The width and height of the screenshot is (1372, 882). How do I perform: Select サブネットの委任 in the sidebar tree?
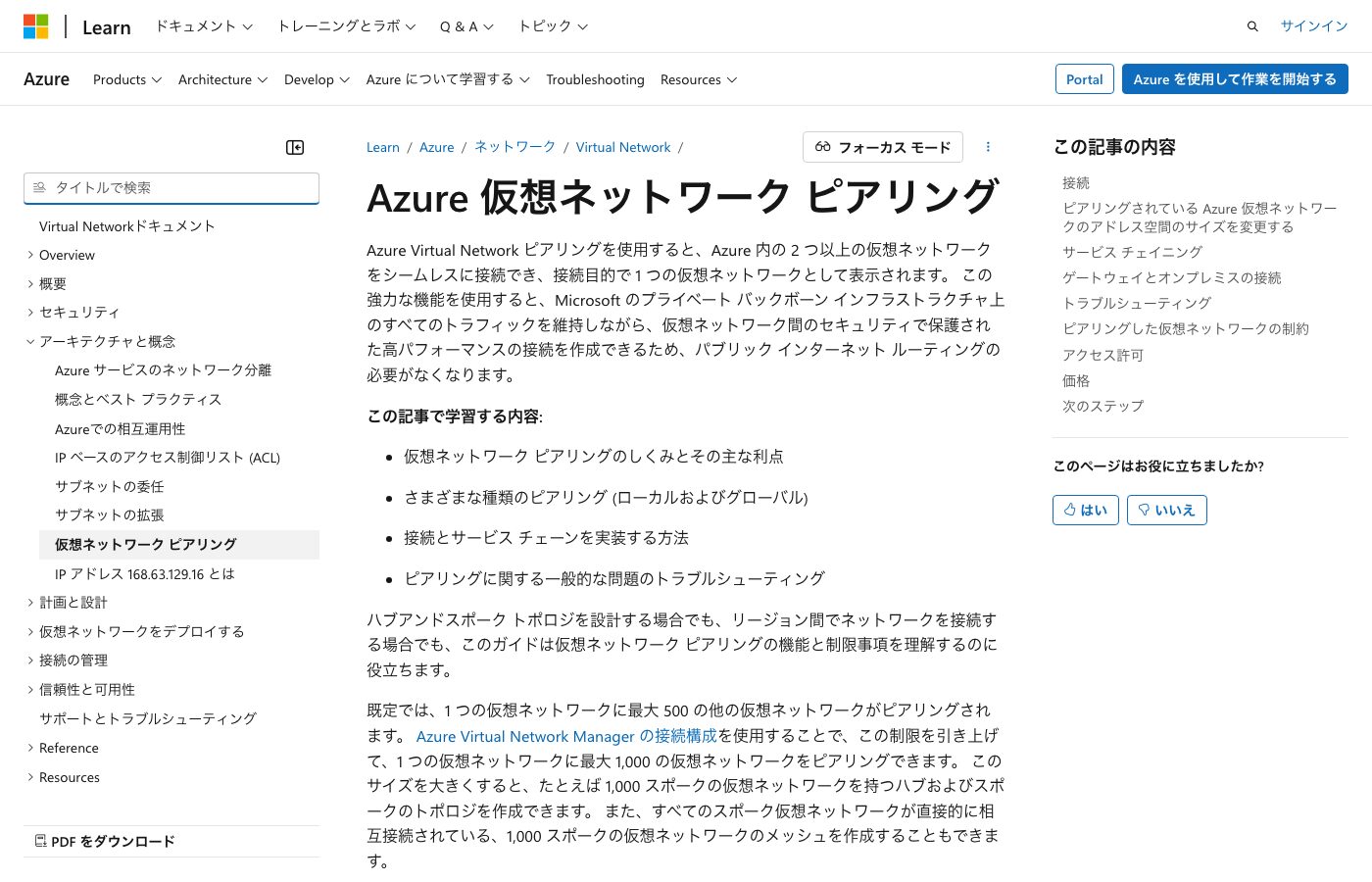click(110, 486)
